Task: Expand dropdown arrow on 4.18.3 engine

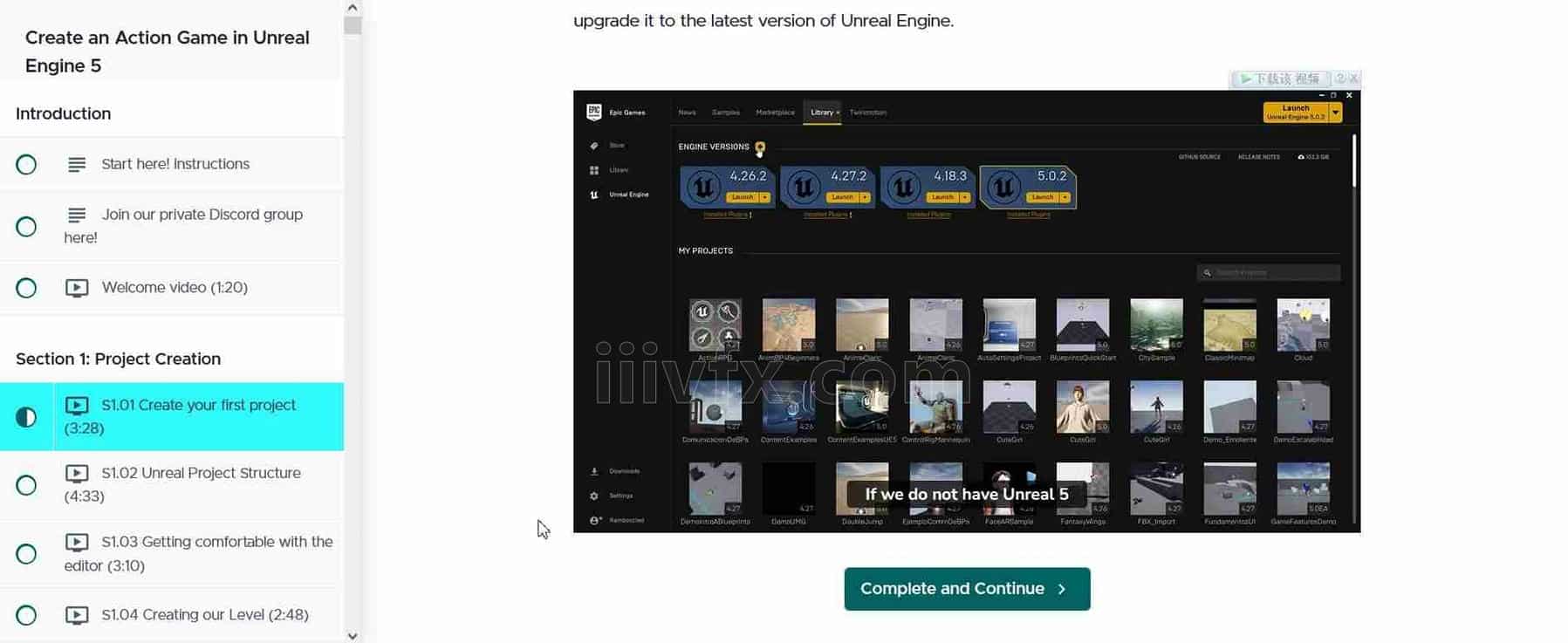Action: (x=965, y=197)
